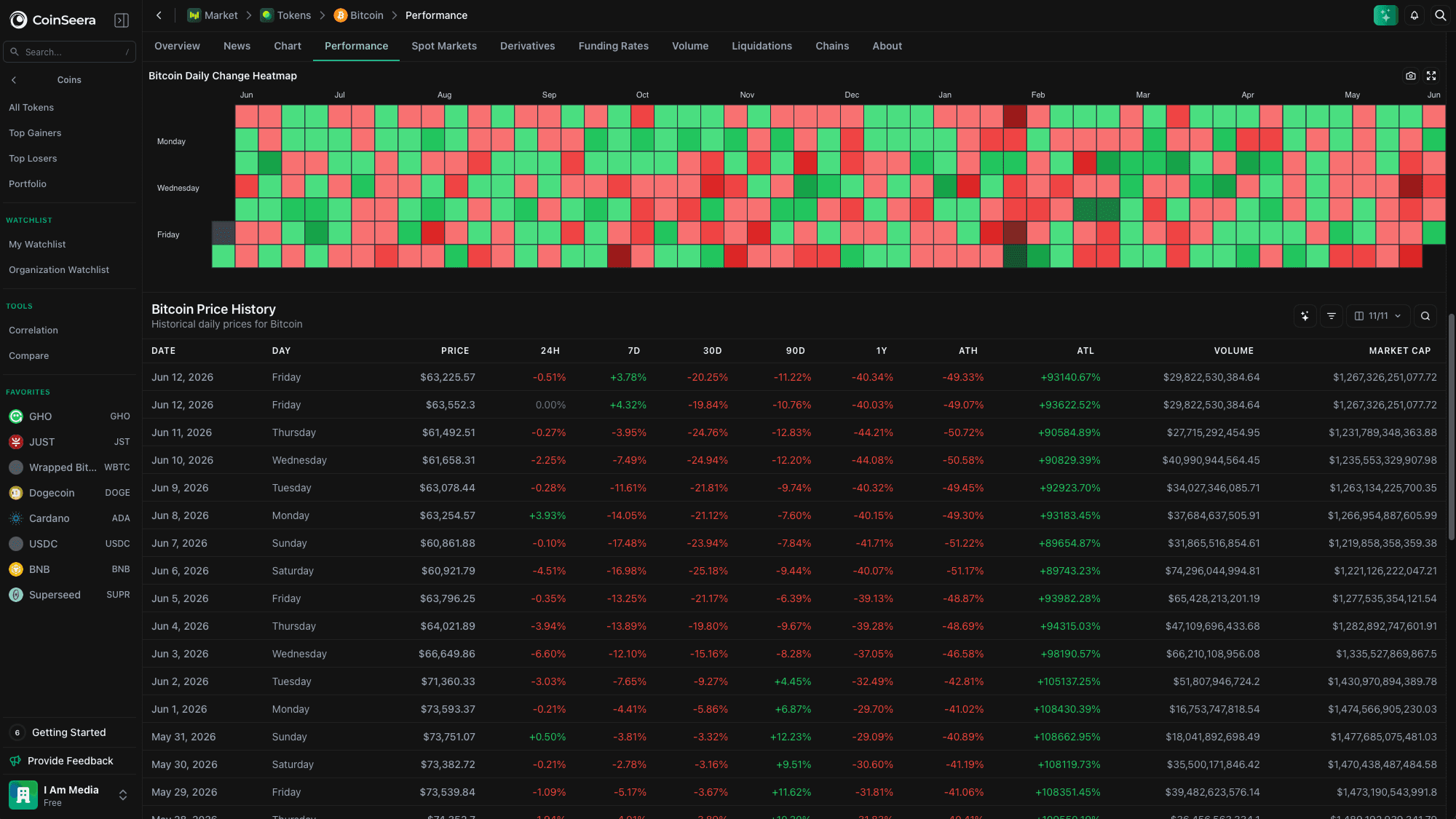
Task: Click the GHO token icon in favorites
Action: (x=16, y=416)
